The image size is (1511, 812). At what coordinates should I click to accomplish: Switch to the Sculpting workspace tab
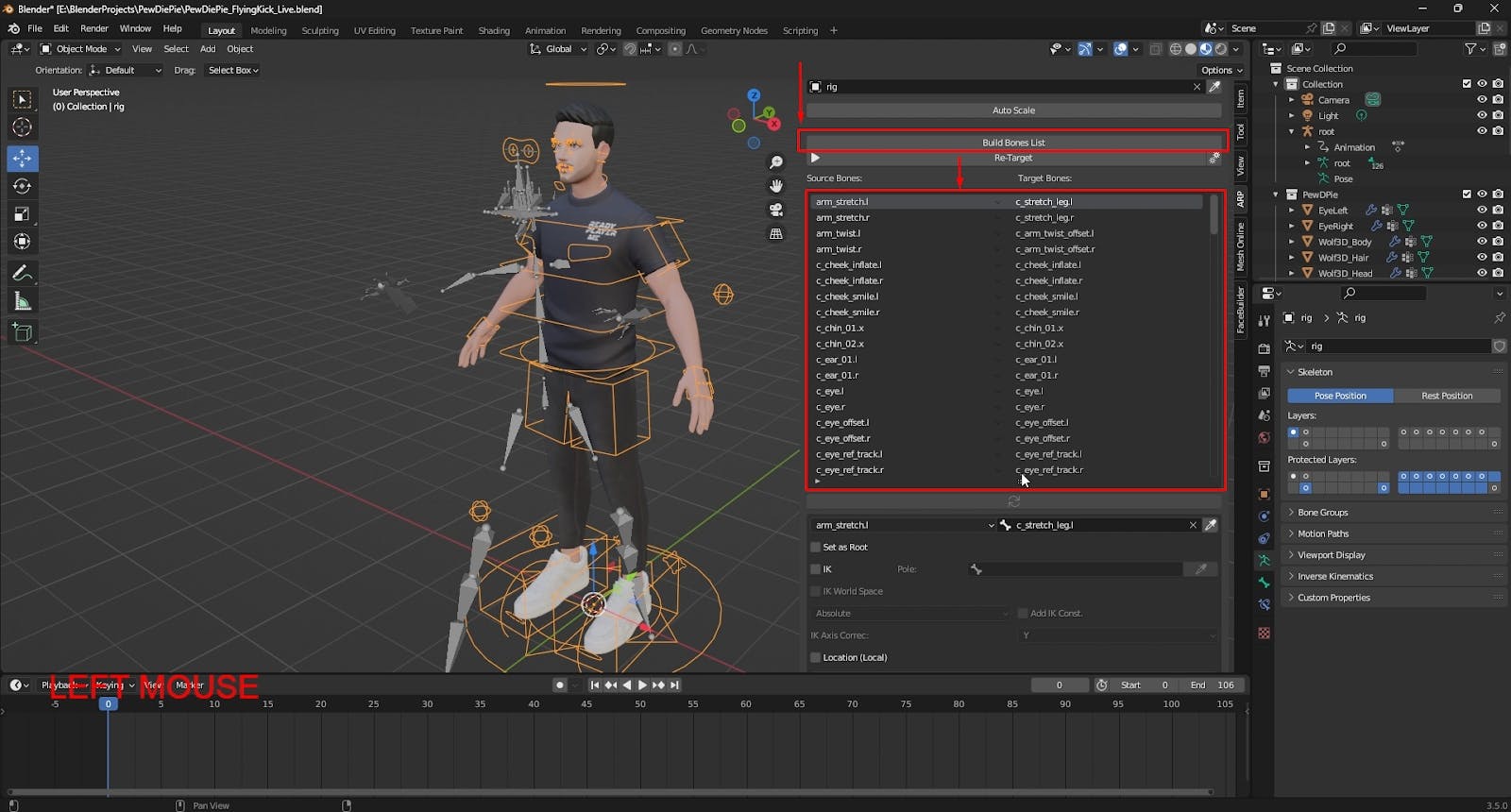pyautogui.click(x=319, y=30)
